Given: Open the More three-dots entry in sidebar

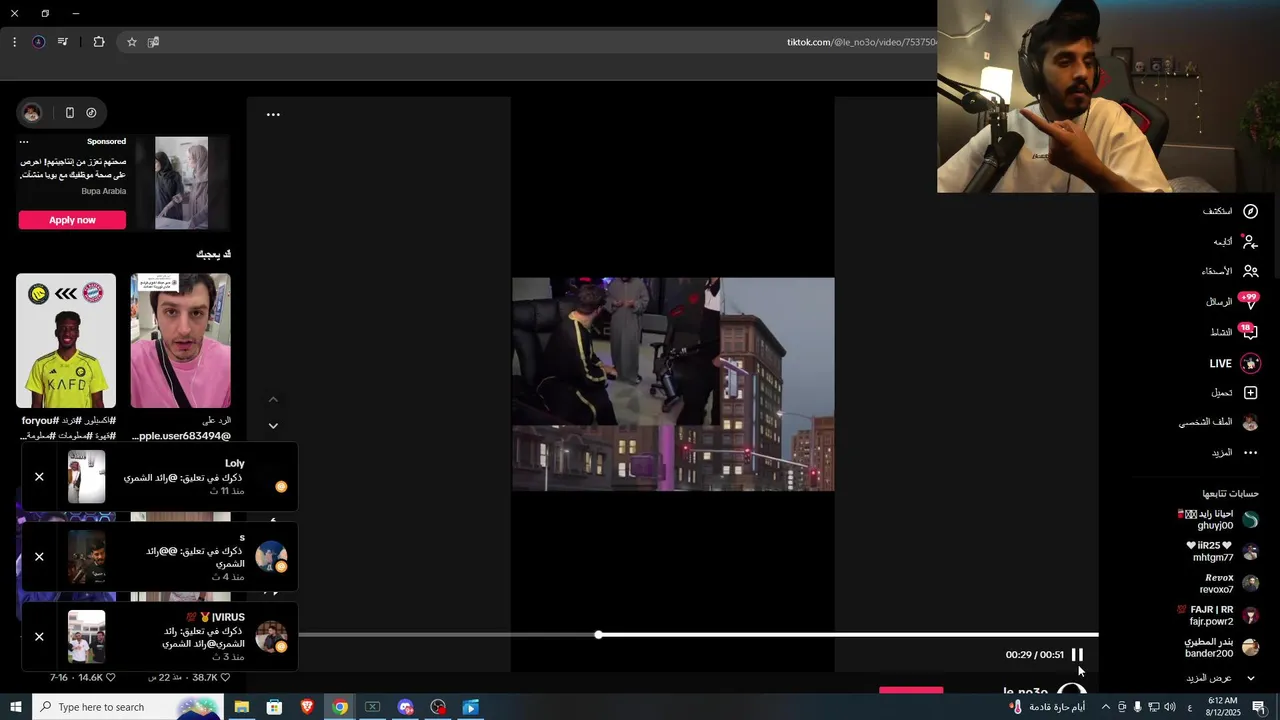Looking at the screenshot, I should click(1250, 453).
